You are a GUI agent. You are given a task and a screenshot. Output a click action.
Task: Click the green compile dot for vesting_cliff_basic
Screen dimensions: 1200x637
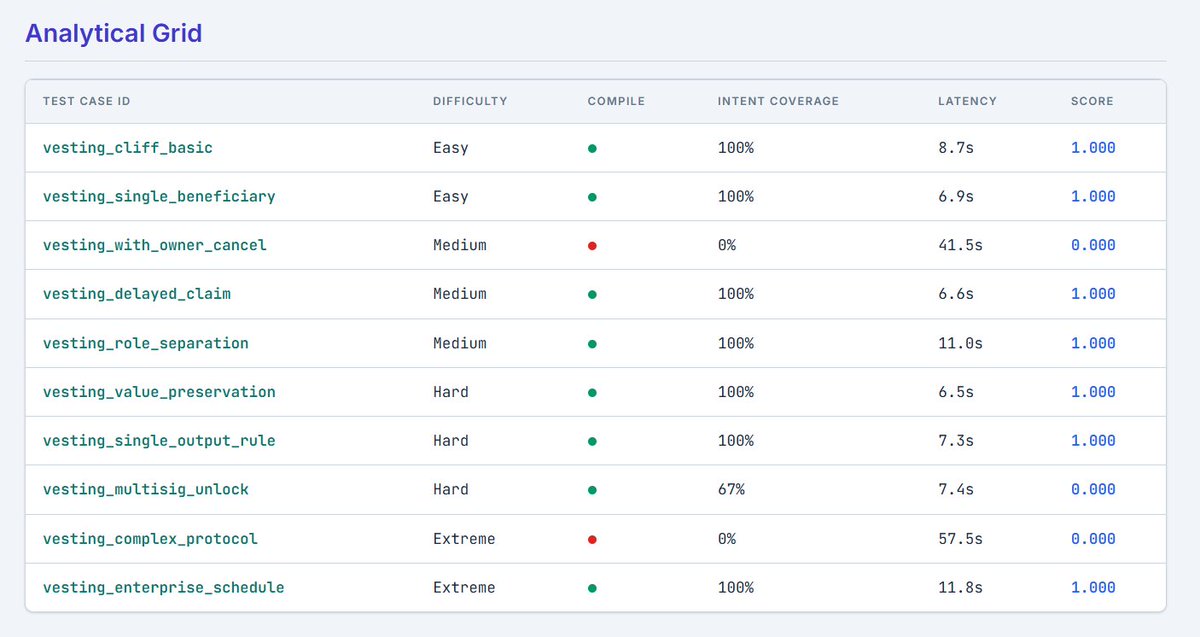pos(592,148)
